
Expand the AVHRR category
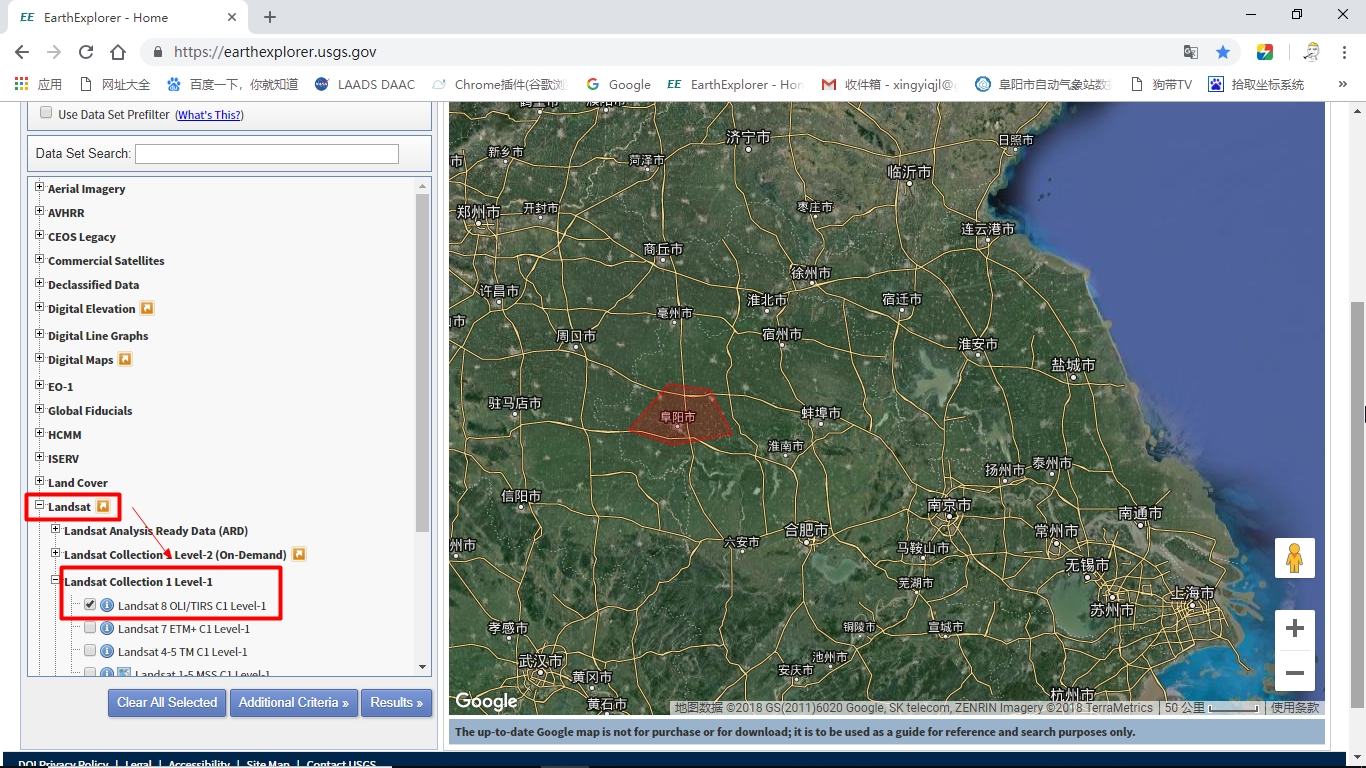click(40, 211)
